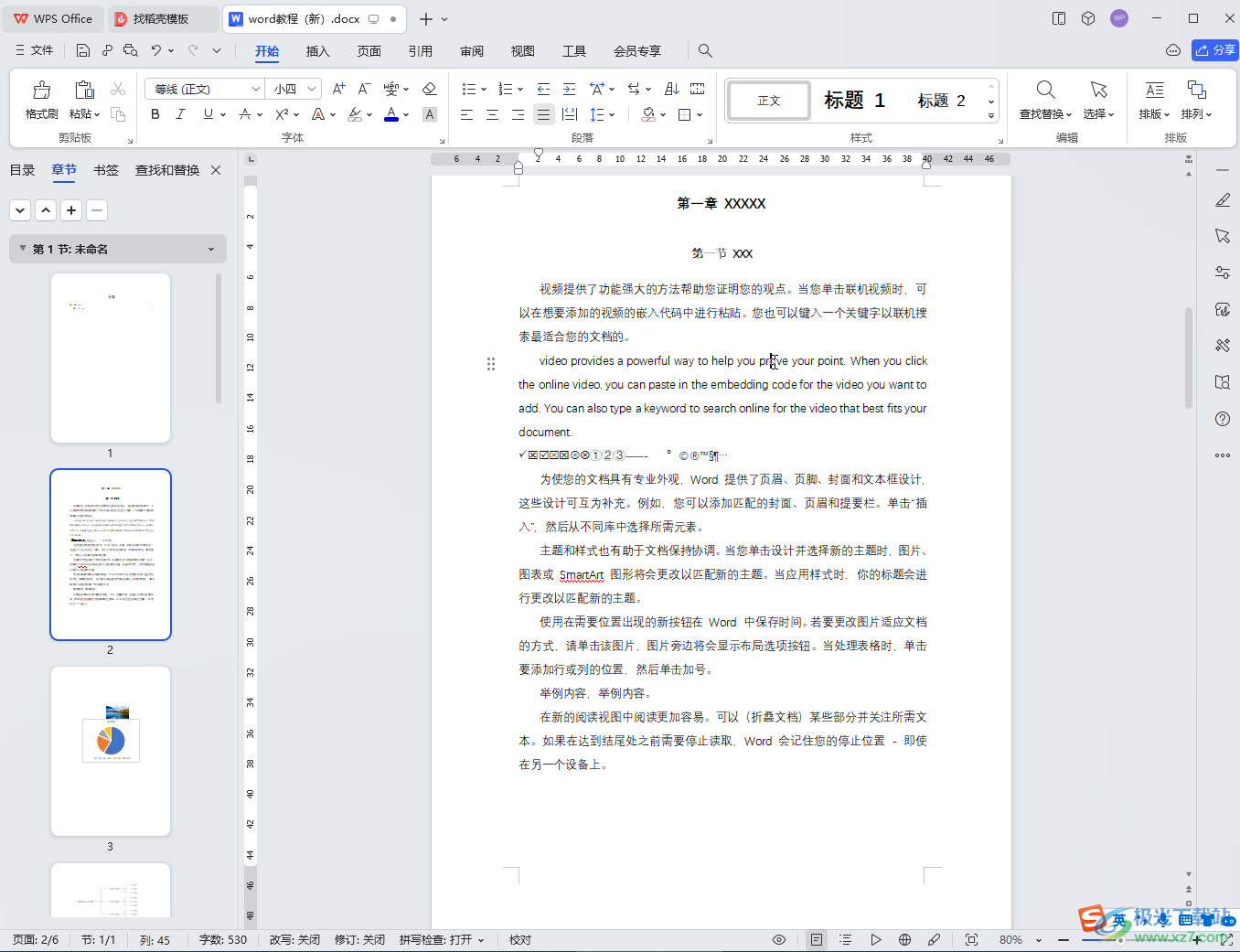Viewport: 1240px width, 952px height.
Task: Add a new section with the plus button
Action: click(x=71, y=210)
